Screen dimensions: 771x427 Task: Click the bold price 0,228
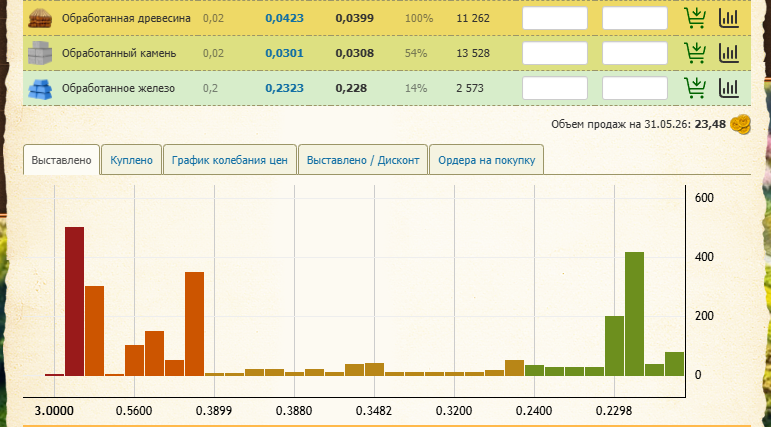351,88
